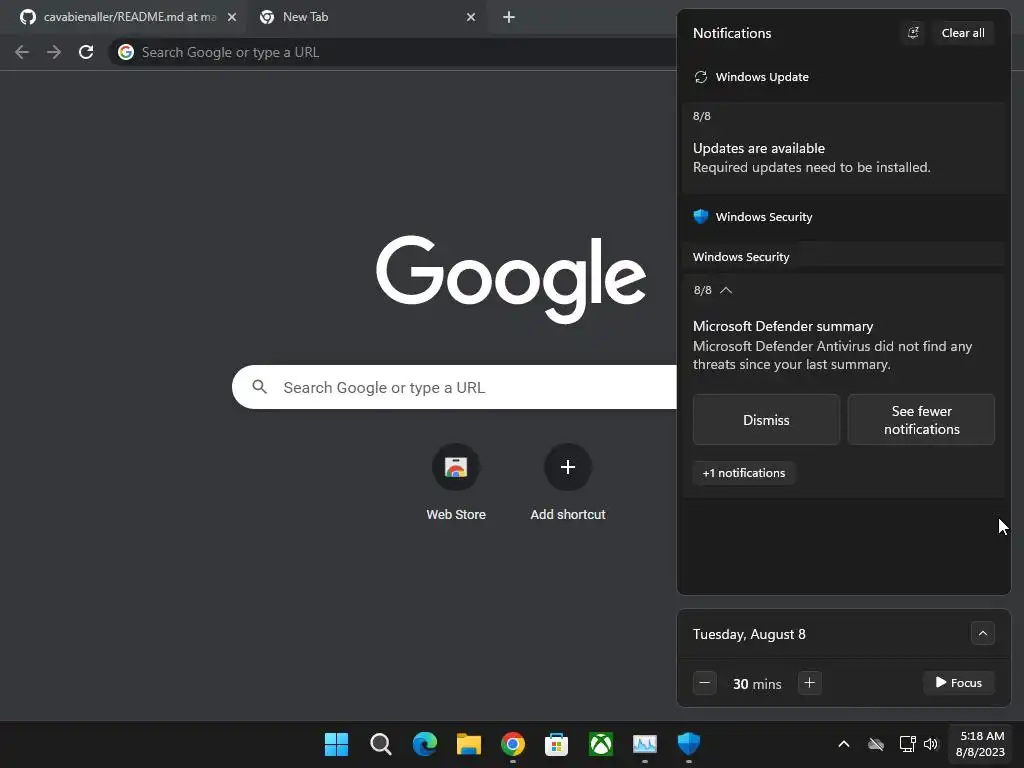The height and width of the screenshot is (768, 1024).
Task: Click the Windows Update sync icon
Action: (x=701, y=77)
